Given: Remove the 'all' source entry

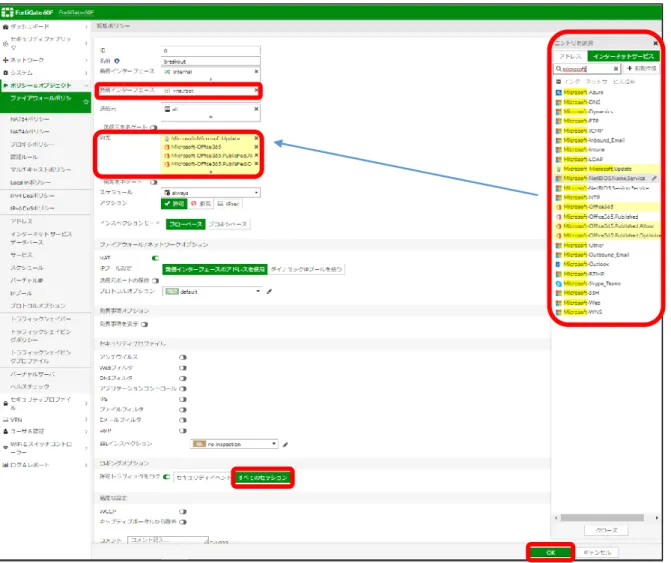Looking at the screenshot, I should coord(256,109).
